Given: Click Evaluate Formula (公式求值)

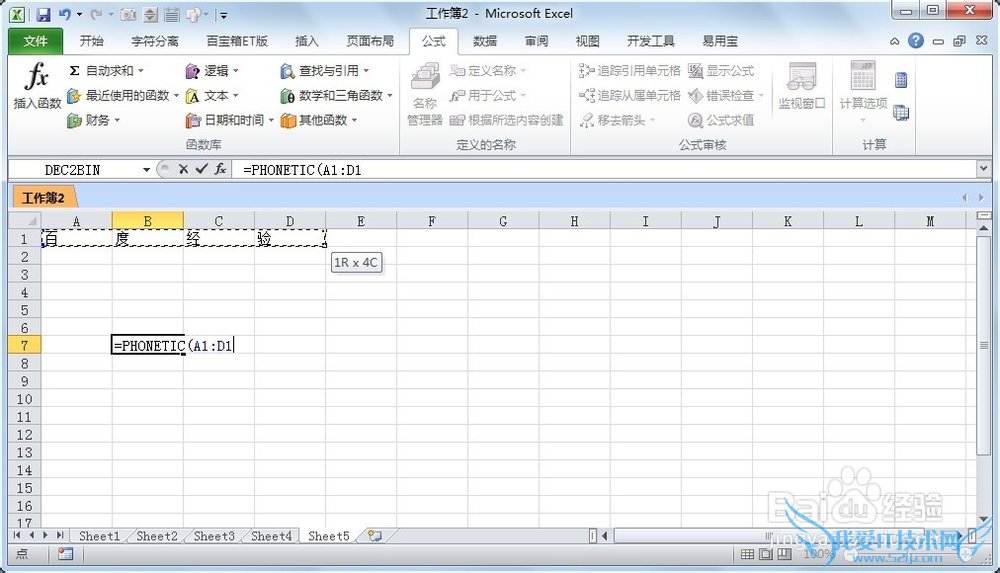Looking at the screenshot, I should pyautogui.click(x=721, y=120).
